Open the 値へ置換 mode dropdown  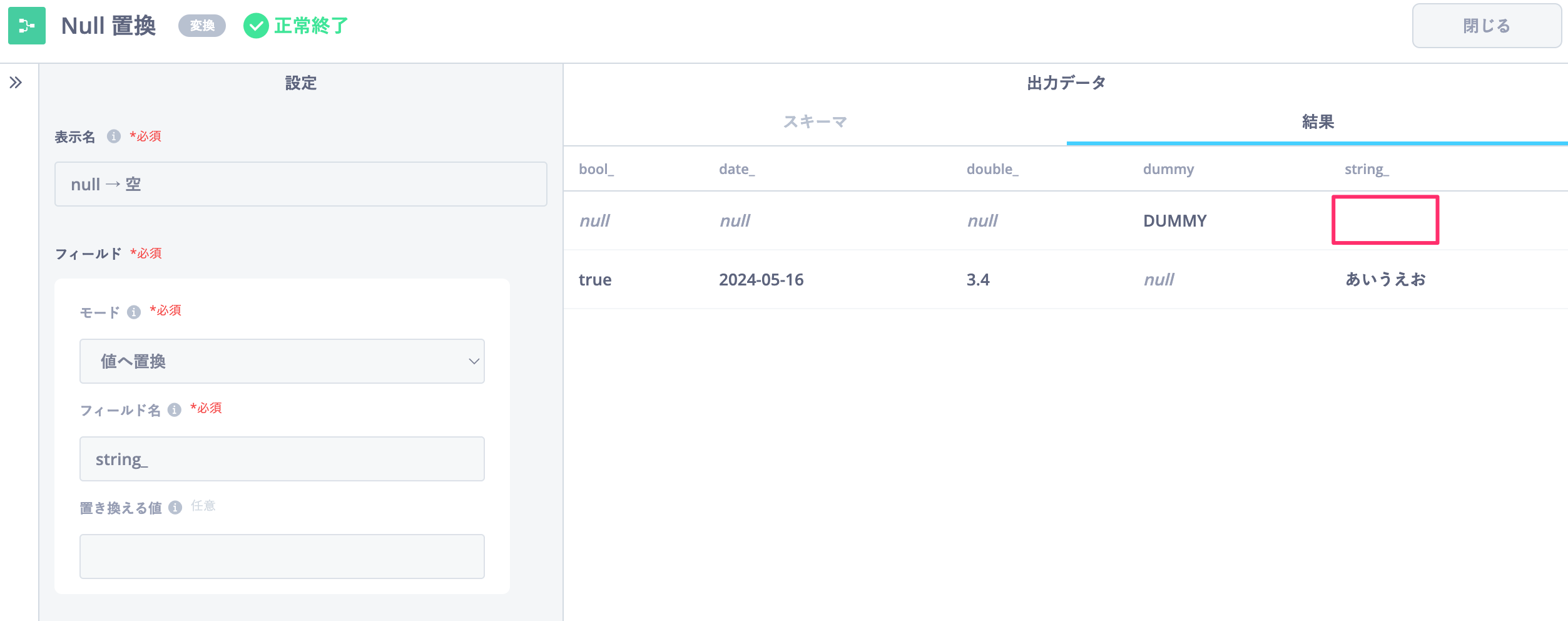pyautogui.click(x=282, y=361)
